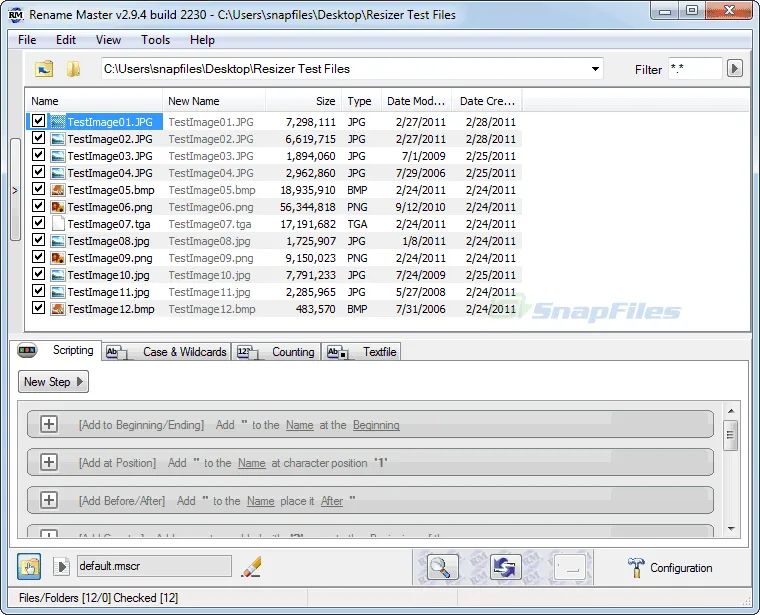
Task: Click the Scripting tab colored lights icon
Action: [27, 350]
